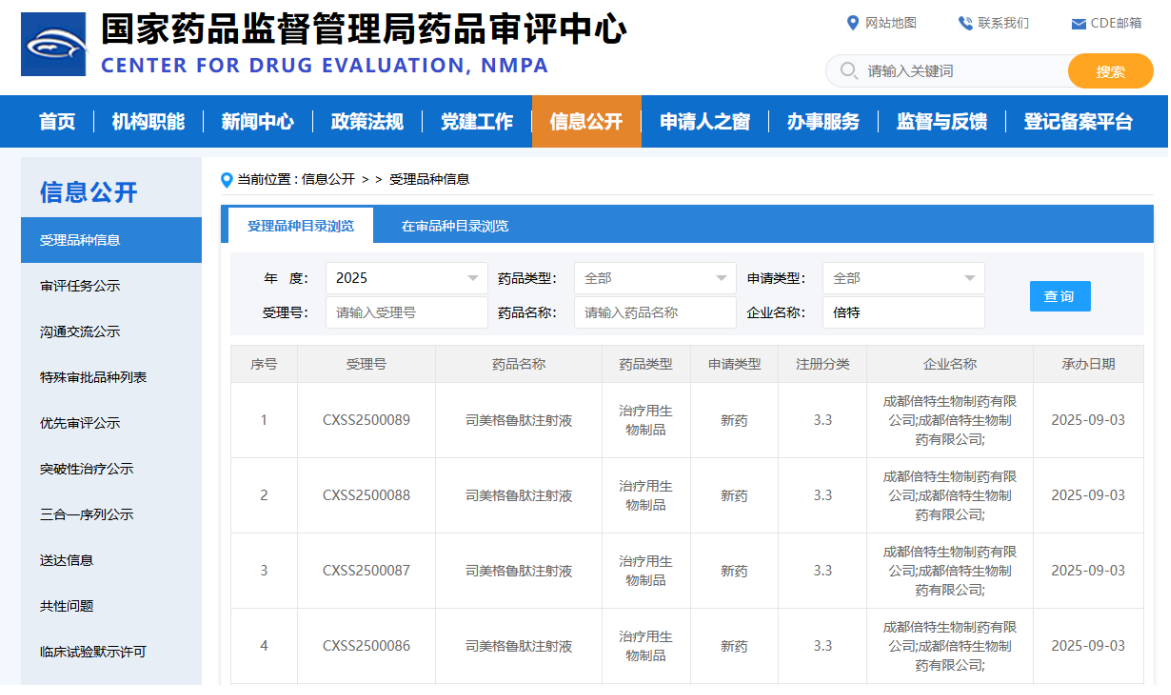Expand the 药品类型 dropdown
The height and width of the screenshot is (695, 1171).
pos(654,278)
